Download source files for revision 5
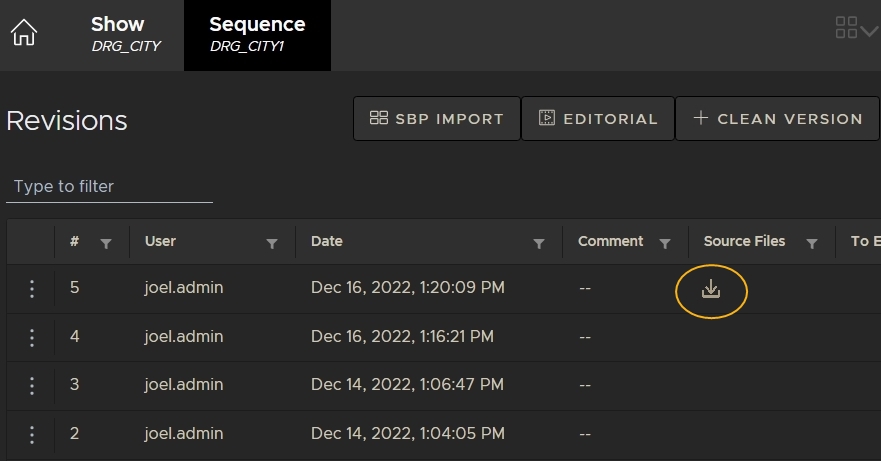Screen dimensions: 881x461 [x=711, y=289]
